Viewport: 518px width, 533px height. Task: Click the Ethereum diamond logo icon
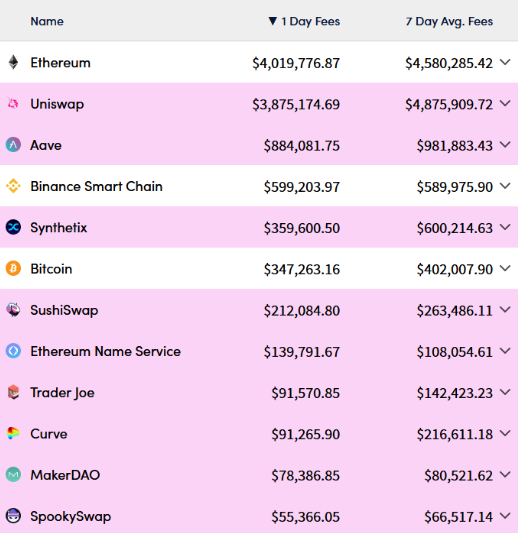(13, 62)
